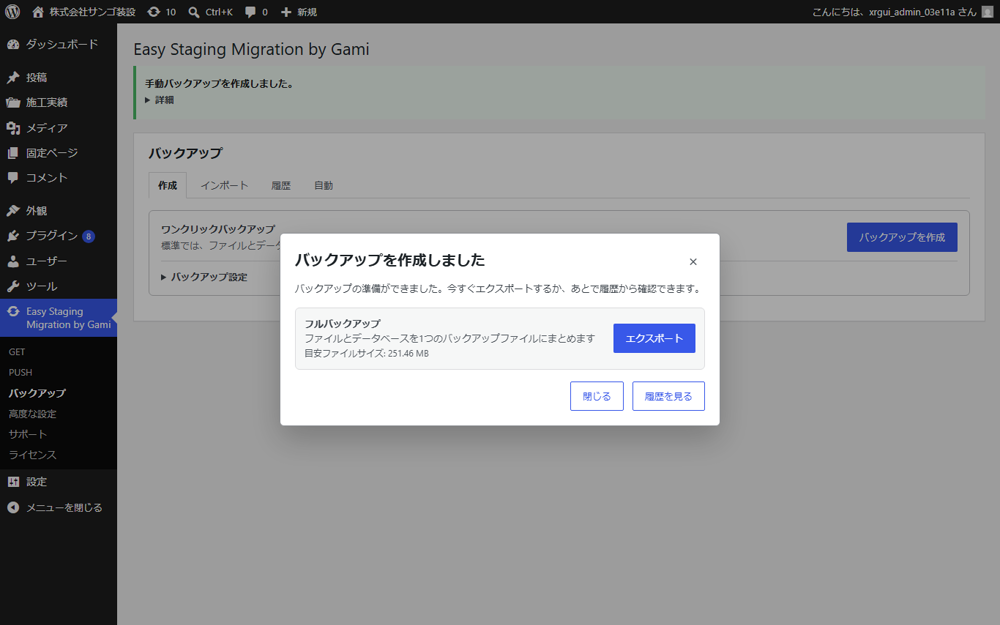
Task: Click the 目安ファイルサイズ: 251.46 MB text
Action: coord(367,353)
